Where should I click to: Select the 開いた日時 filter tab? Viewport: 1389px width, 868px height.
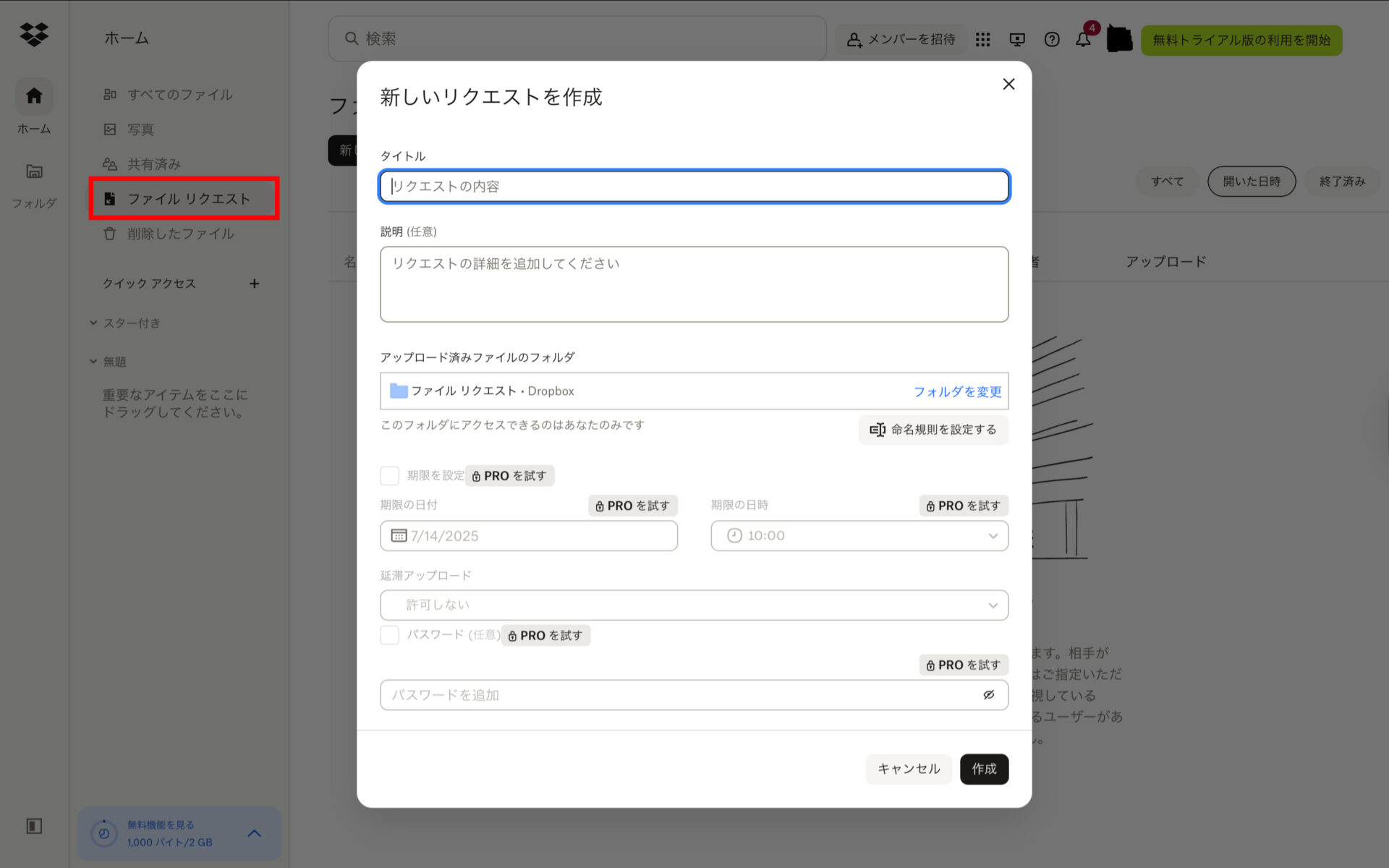tap(1252, 182)
